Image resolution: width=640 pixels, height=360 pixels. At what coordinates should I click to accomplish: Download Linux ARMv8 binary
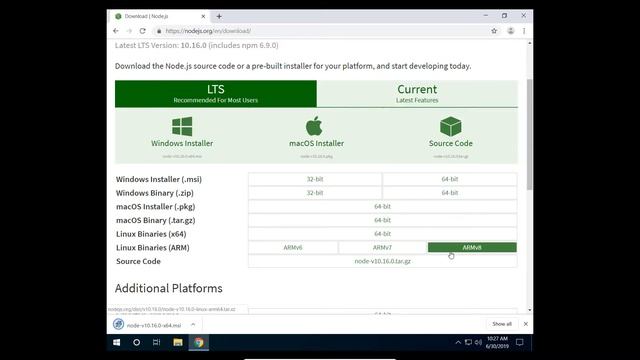coord(472,247)
